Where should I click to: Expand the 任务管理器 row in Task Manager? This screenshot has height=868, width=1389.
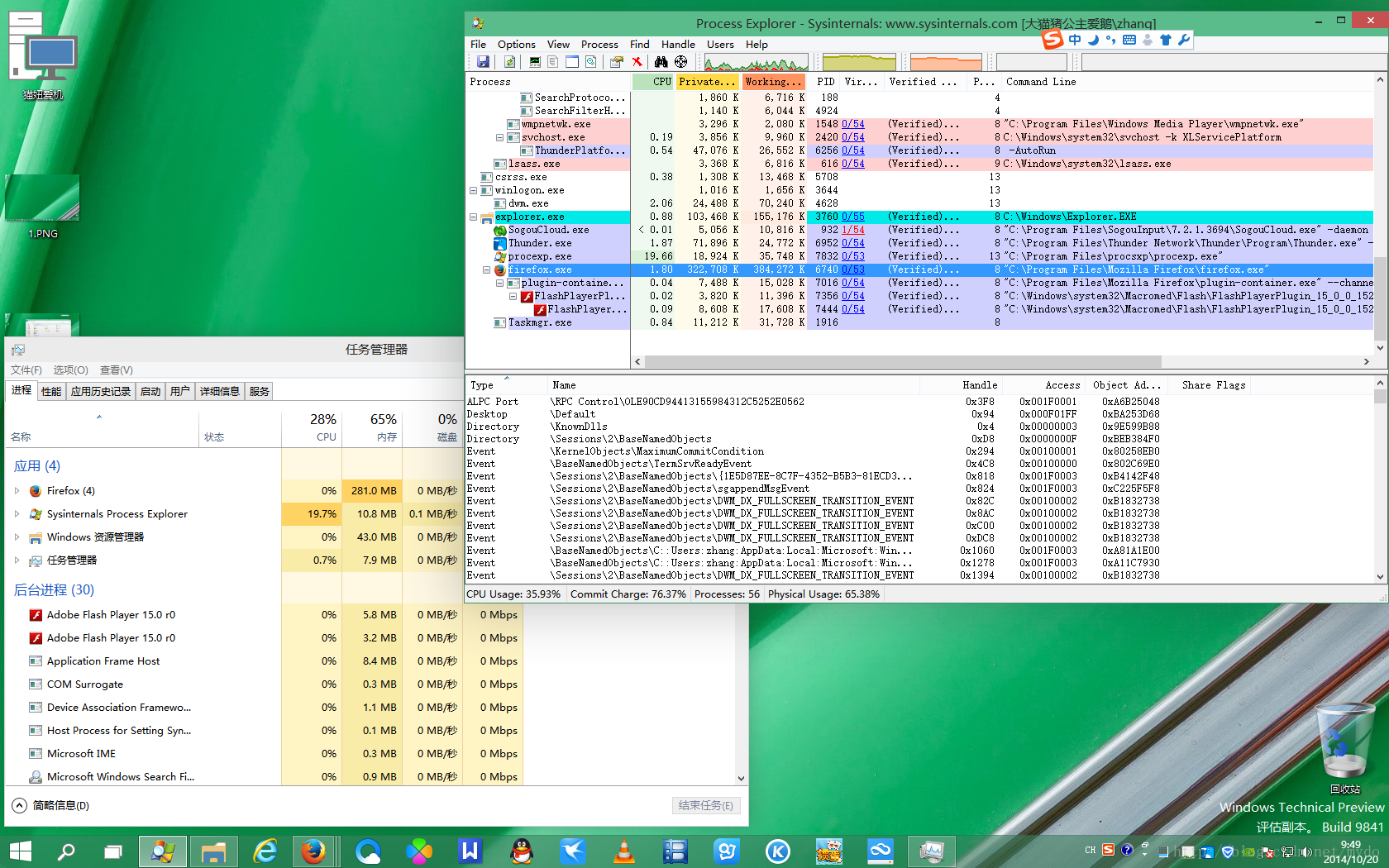coord(17,560)
